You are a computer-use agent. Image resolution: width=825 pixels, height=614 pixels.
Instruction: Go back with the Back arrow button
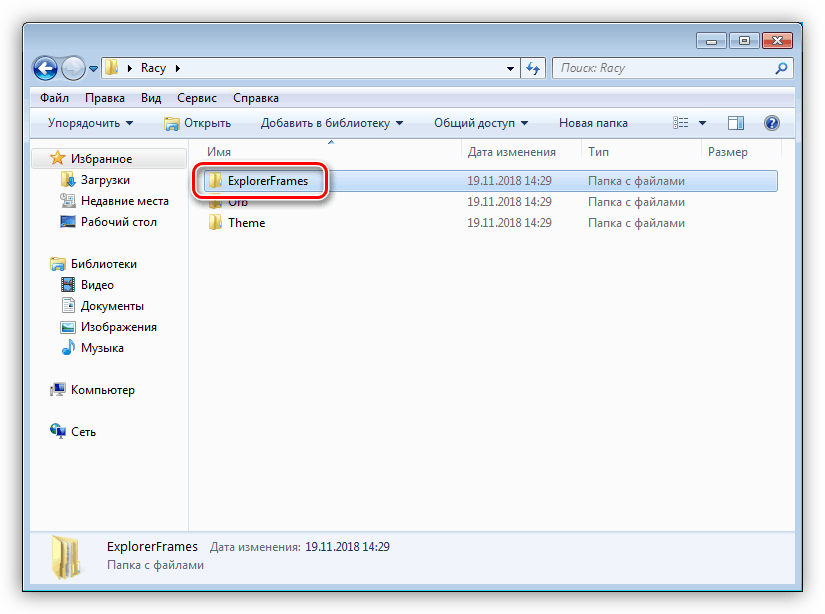tap(45, 68)
